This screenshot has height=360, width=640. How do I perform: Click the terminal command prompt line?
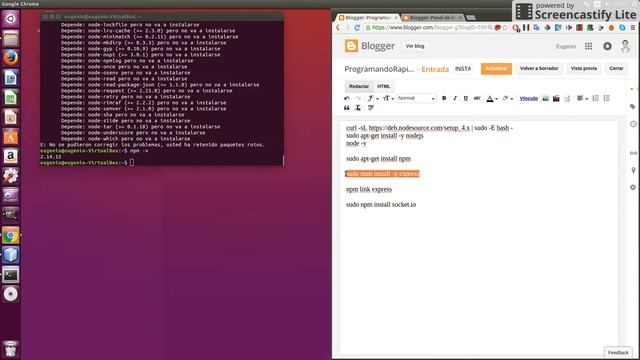87,162
